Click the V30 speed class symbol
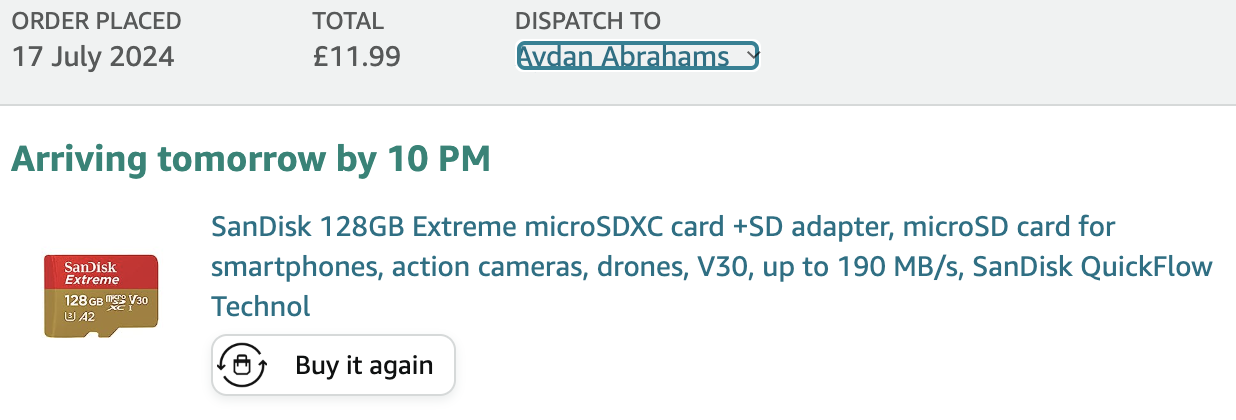 point(139,299)
